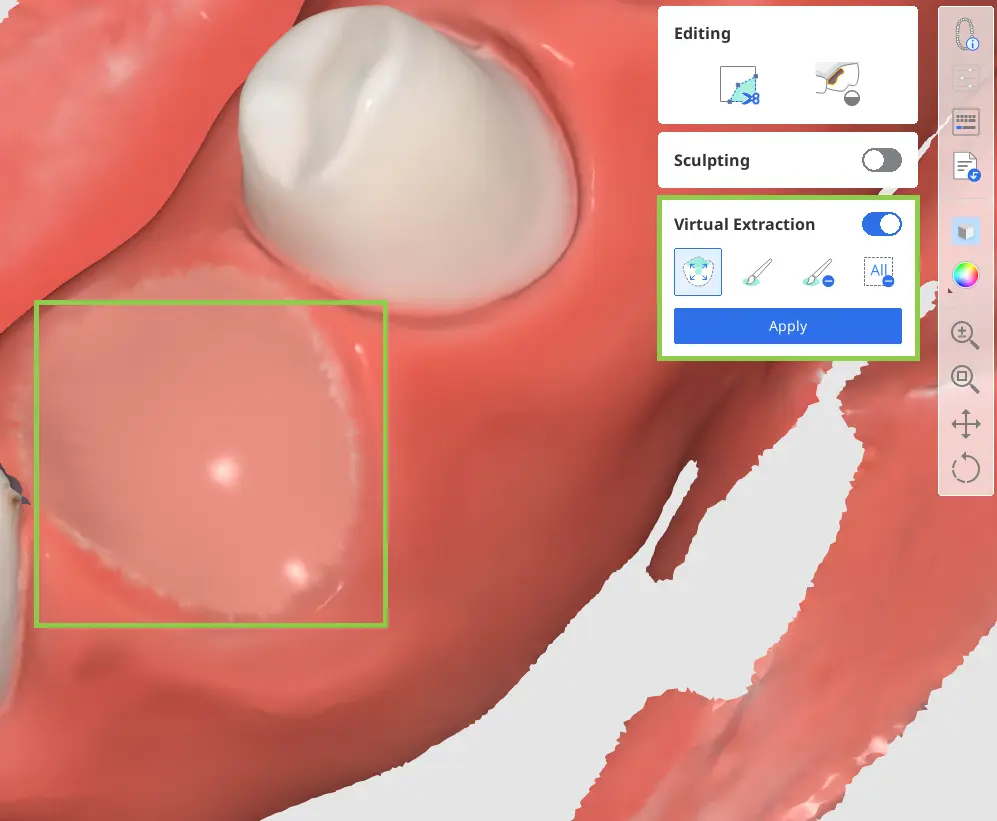Select the pan move arrows tool
997x821 pixels.
tap(965, 424)
